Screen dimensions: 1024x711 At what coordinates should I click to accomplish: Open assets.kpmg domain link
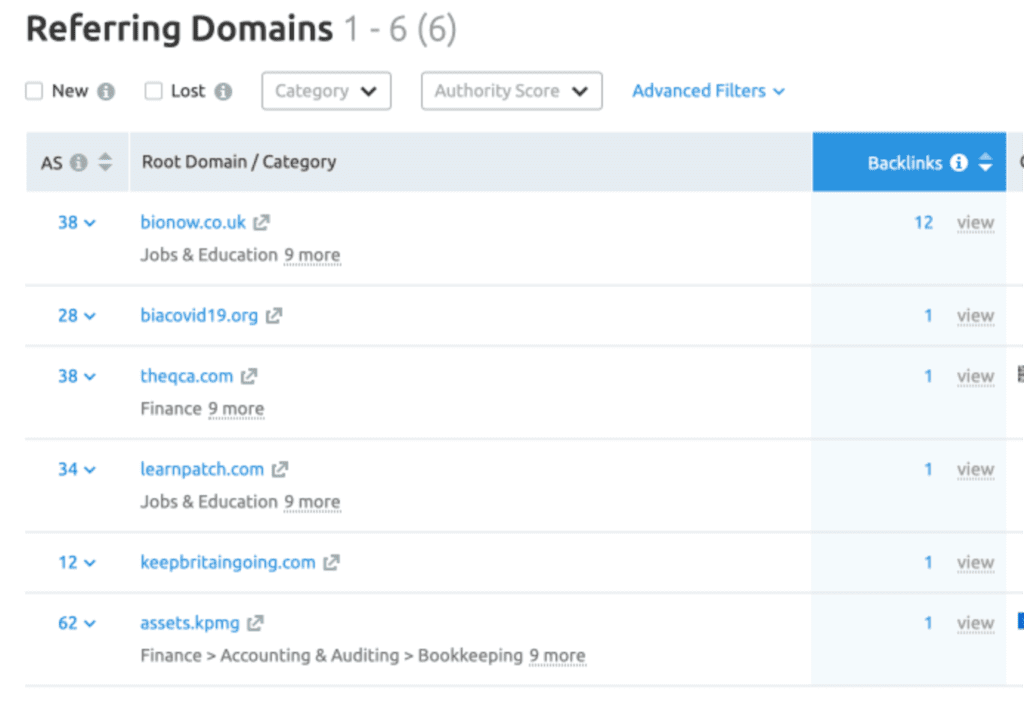coord(190,624)
